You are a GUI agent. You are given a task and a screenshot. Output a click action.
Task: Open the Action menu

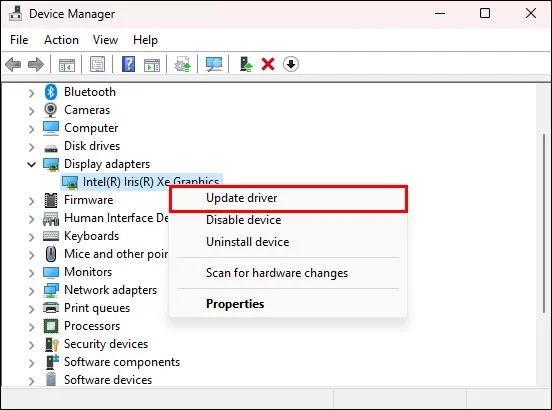pyautogui.click(x=61, y=40)
